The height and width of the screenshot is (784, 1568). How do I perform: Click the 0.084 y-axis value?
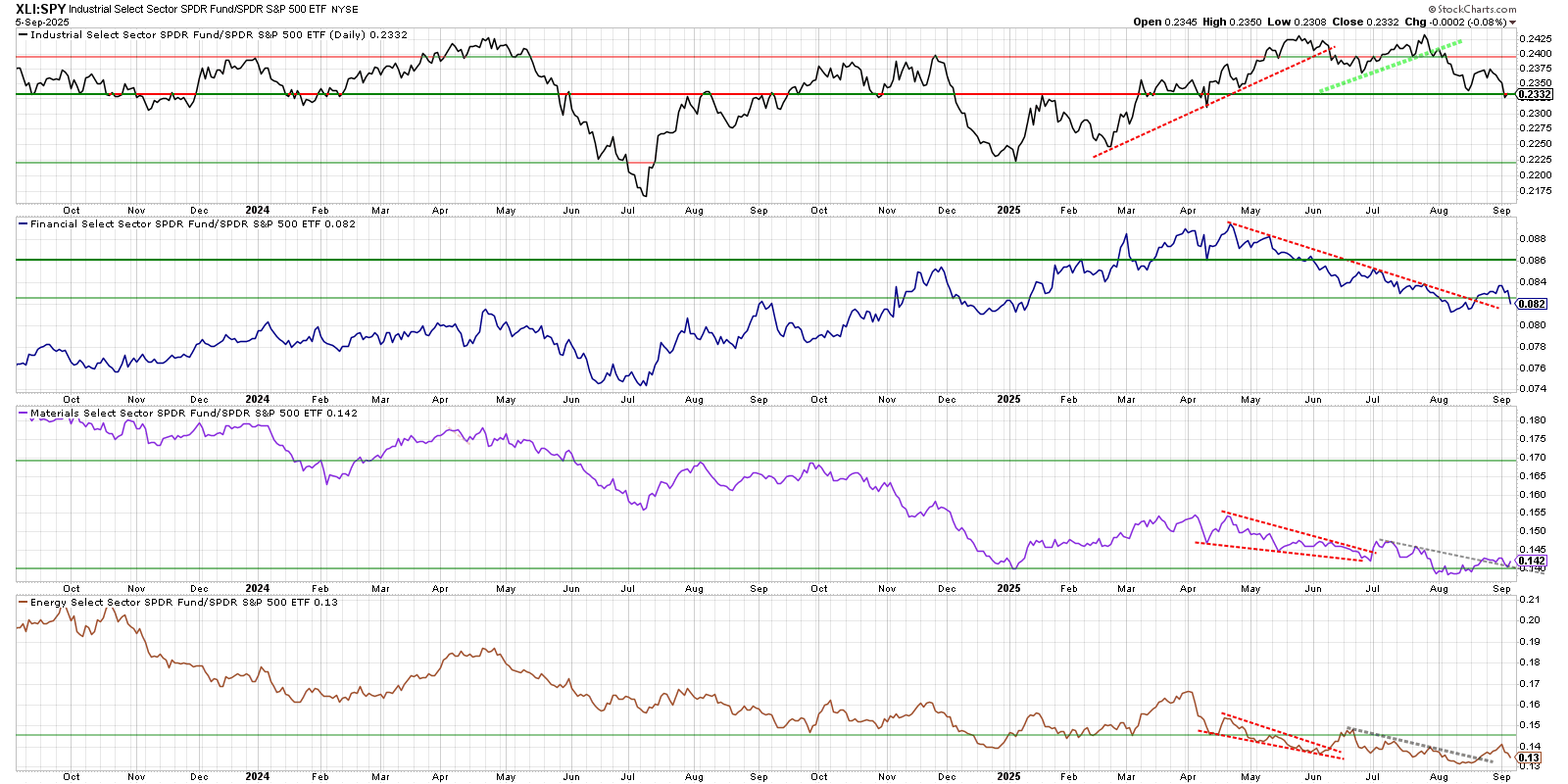tap(1533, 282)
